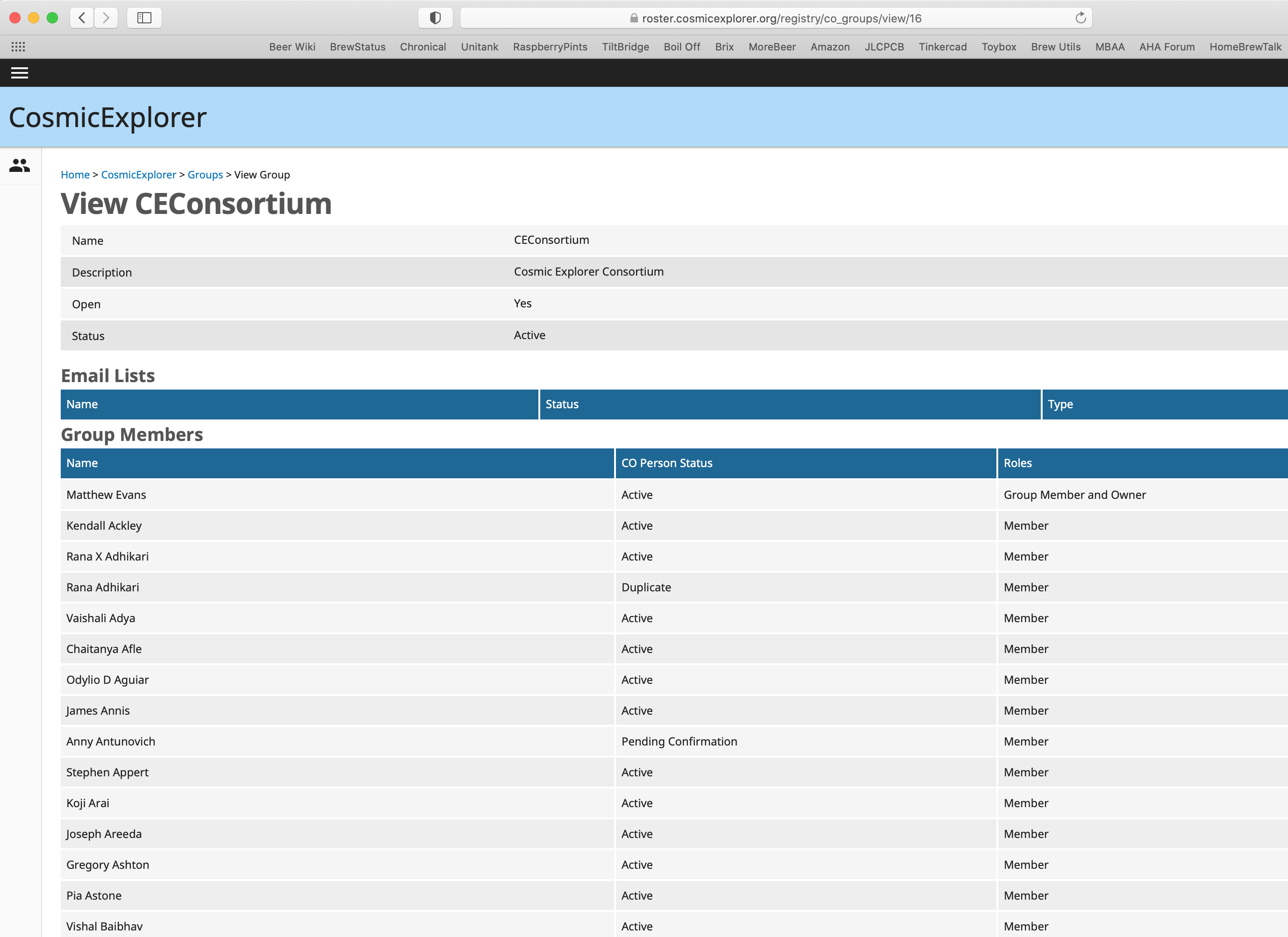
Task: Select the Stephen Appert name cell
Action: (x=337, y=773)
